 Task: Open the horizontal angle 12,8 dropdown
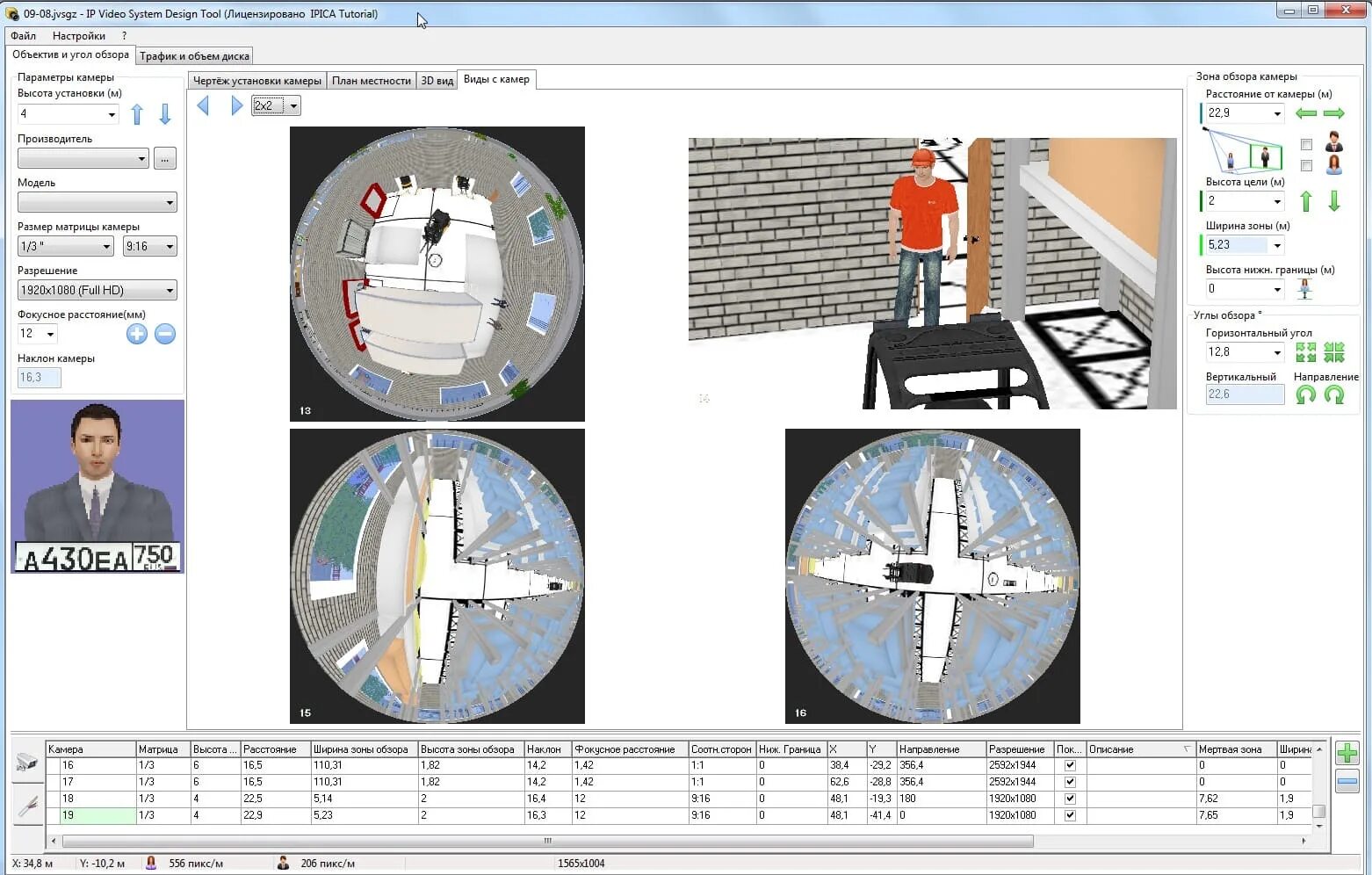pos(1277,352)
